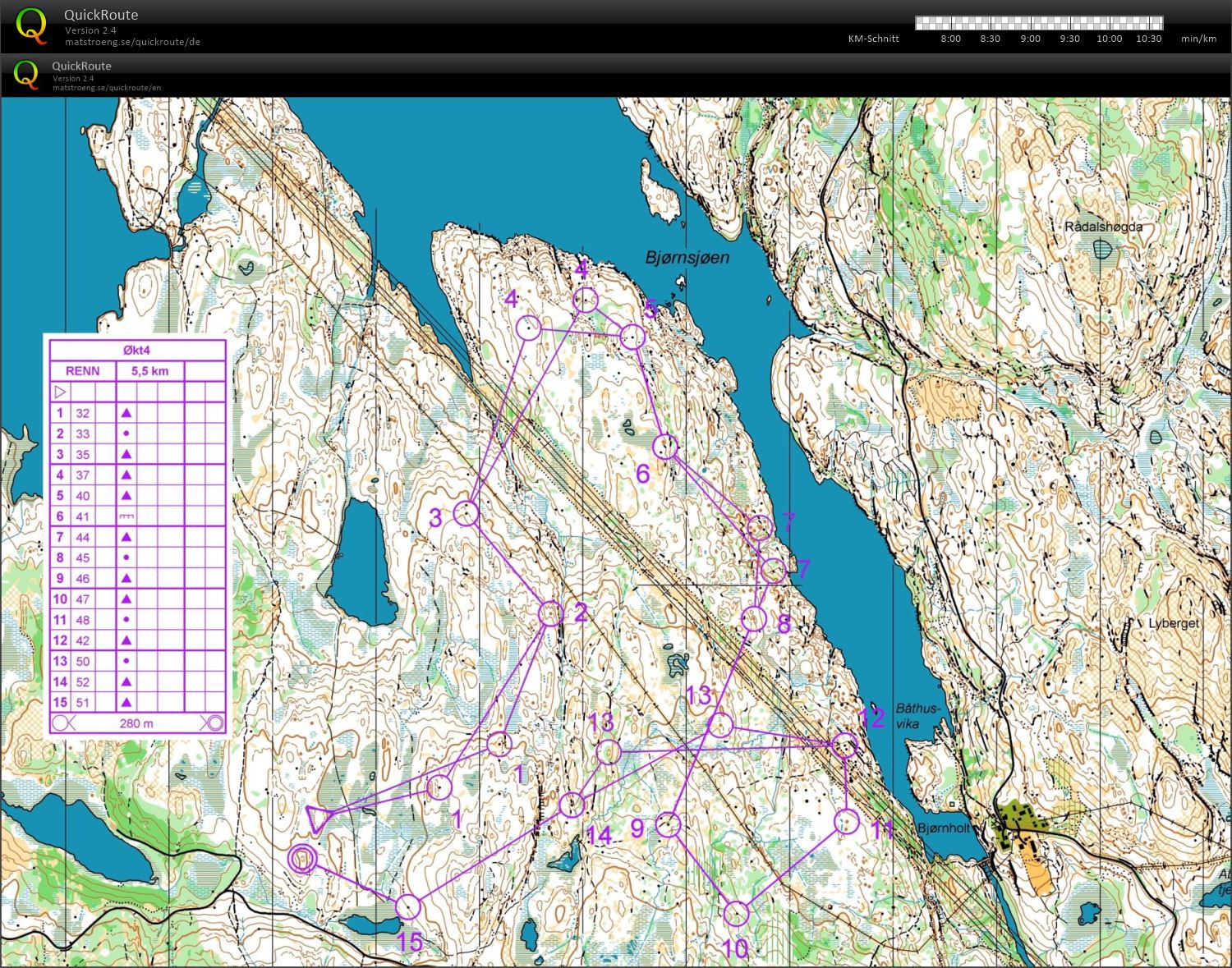Click the checkered pace color scale bar
The image size is (1232, 968).
1039,23
